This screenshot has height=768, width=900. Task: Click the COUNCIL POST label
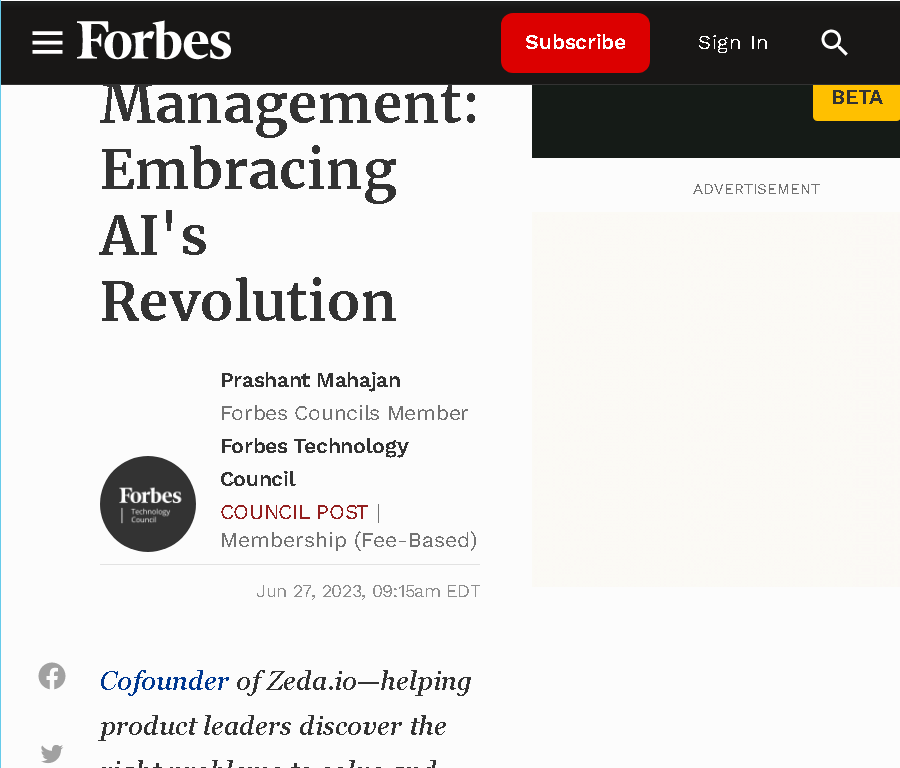click(x=294, y=512)
